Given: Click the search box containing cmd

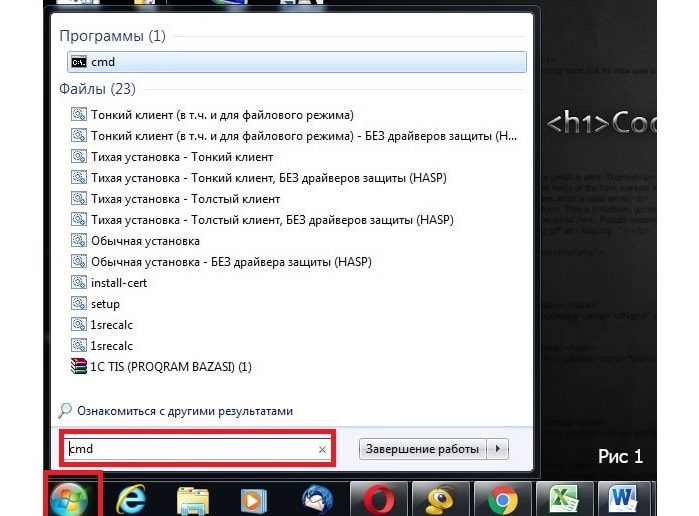Looking at the screenshot, I should 198,449.
